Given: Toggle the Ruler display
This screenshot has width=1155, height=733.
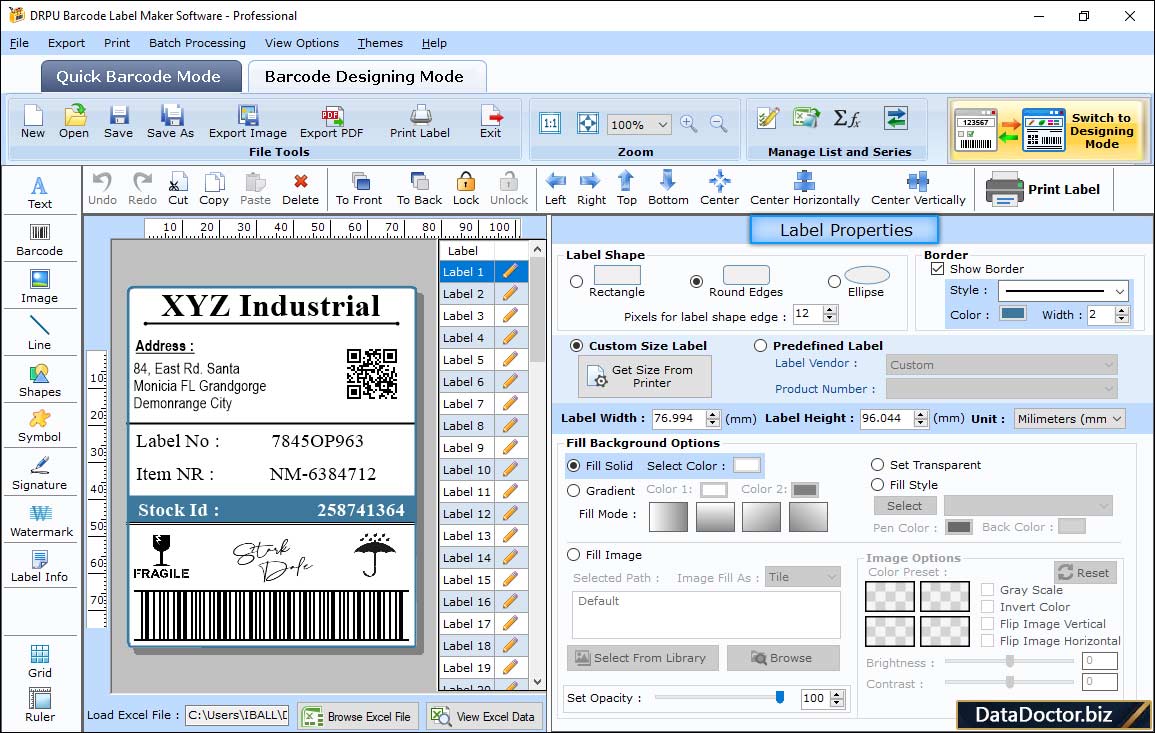Looking at the screenshot, I should click(40, 705).
